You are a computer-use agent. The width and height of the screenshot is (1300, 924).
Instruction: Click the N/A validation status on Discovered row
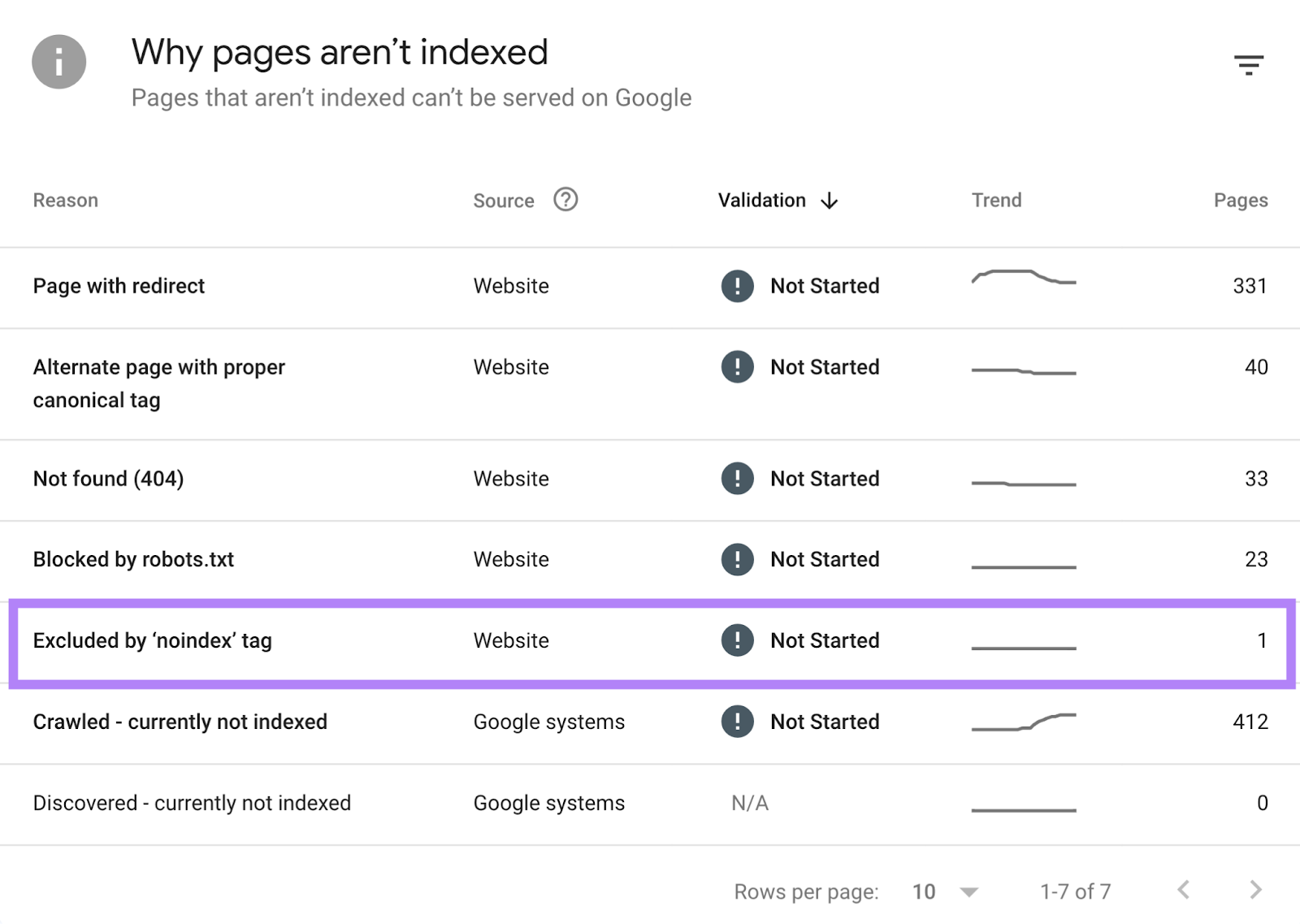click(x=748, y=803)
